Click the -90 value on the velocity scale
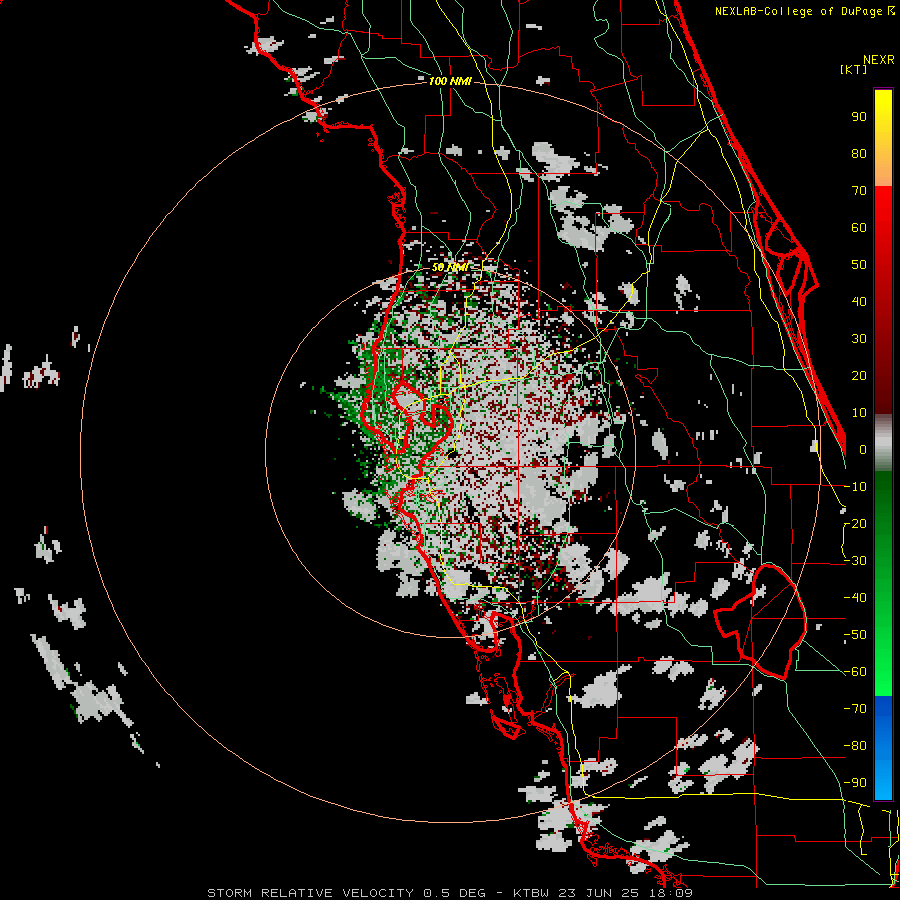This screenshot has height=900, width=900. (855, 782)
